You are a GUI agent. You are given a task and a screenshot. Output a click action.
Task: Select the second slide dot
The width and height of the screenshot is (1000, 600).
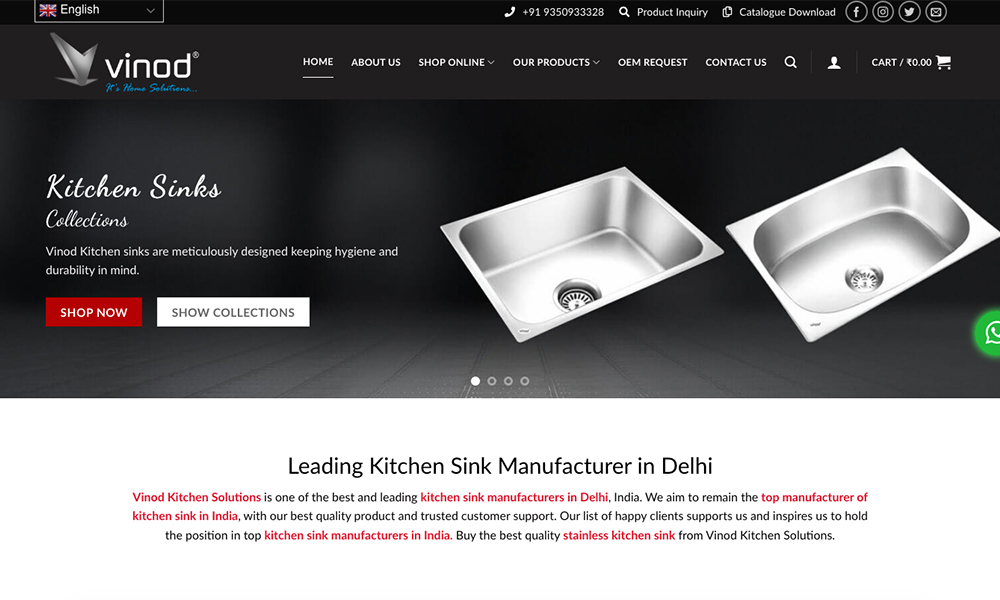(x=492, y=381)
